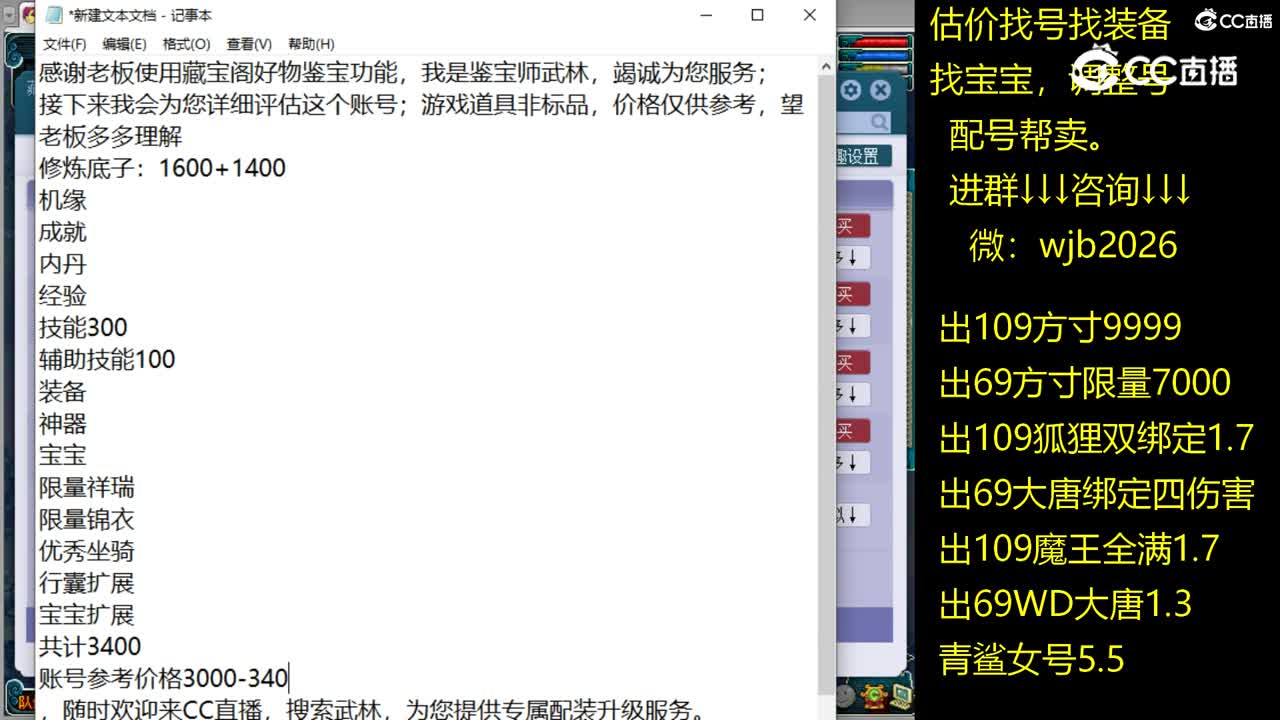Click the 共计3400 line
The height and width of the screenshot is (720, 1280).
(90, 646)
